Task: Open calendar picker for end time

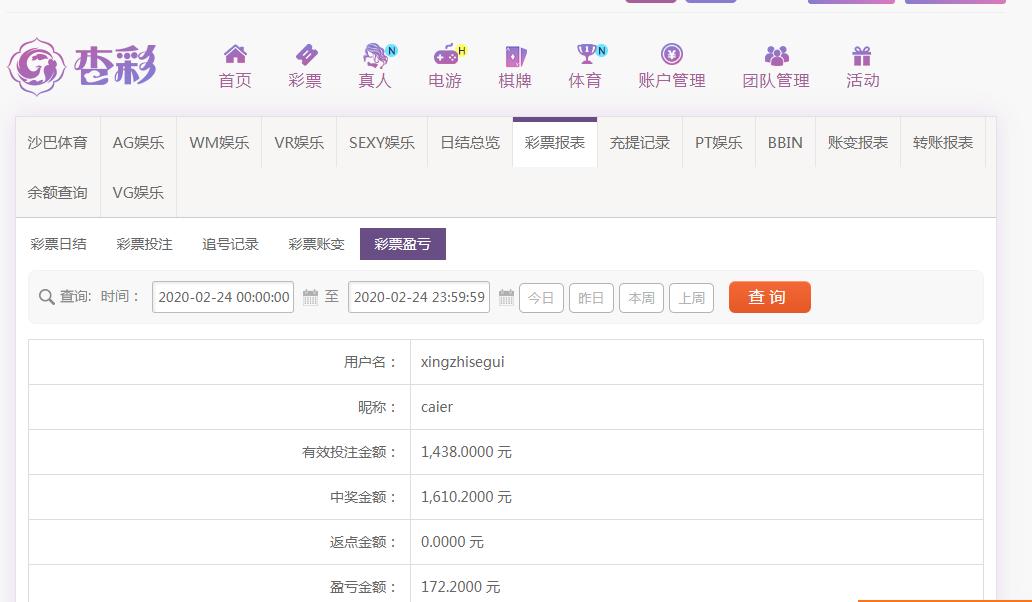Action: click(505, 297)
